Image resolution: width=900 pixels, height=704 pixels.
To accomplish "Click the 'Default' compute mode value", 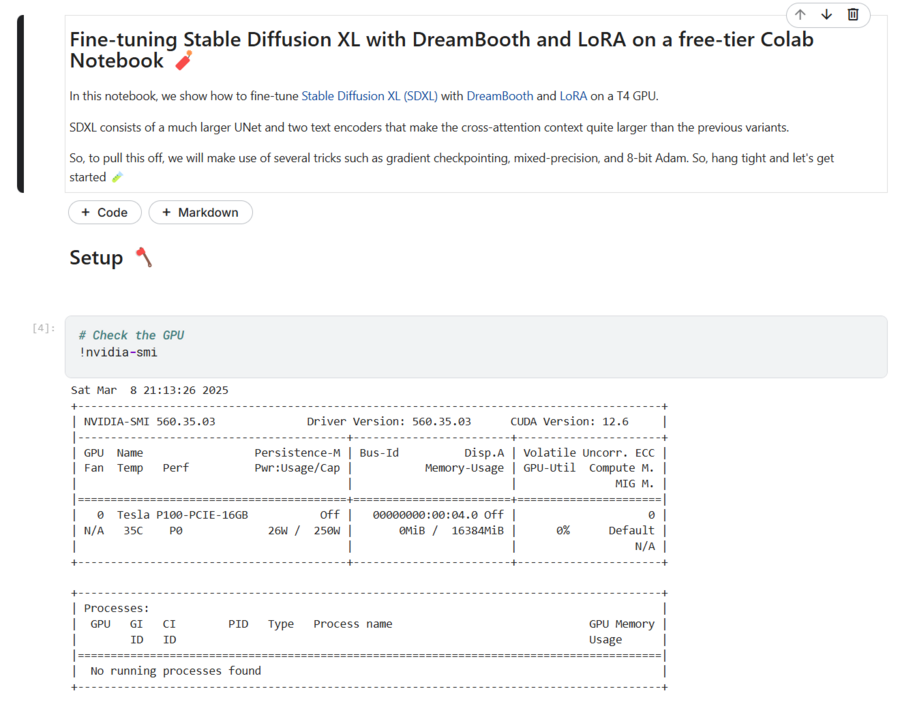I will pyautogui.click(x=631, y=531).
